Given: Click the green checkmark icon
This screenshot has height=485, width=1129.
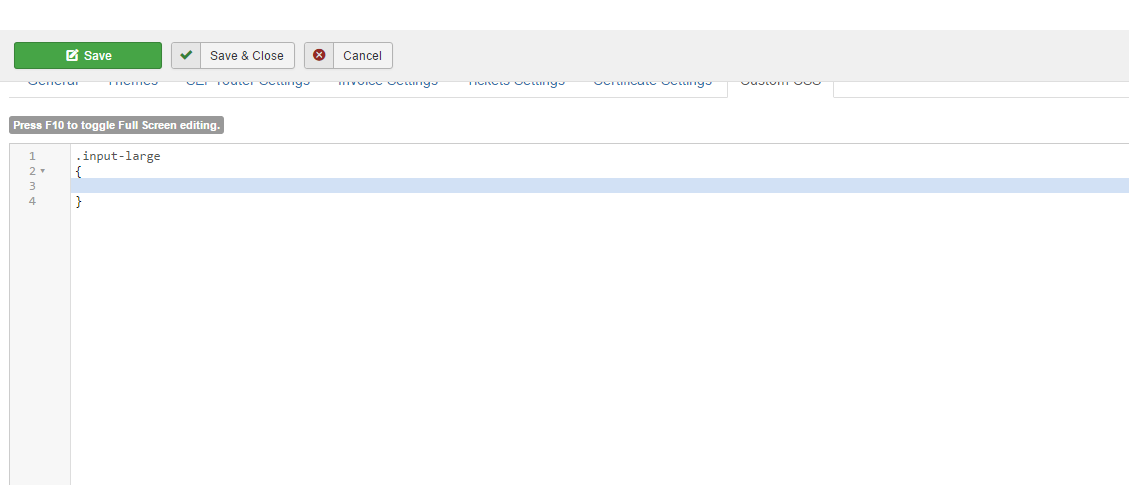Looking at the screenshot, I should (186, 56).
